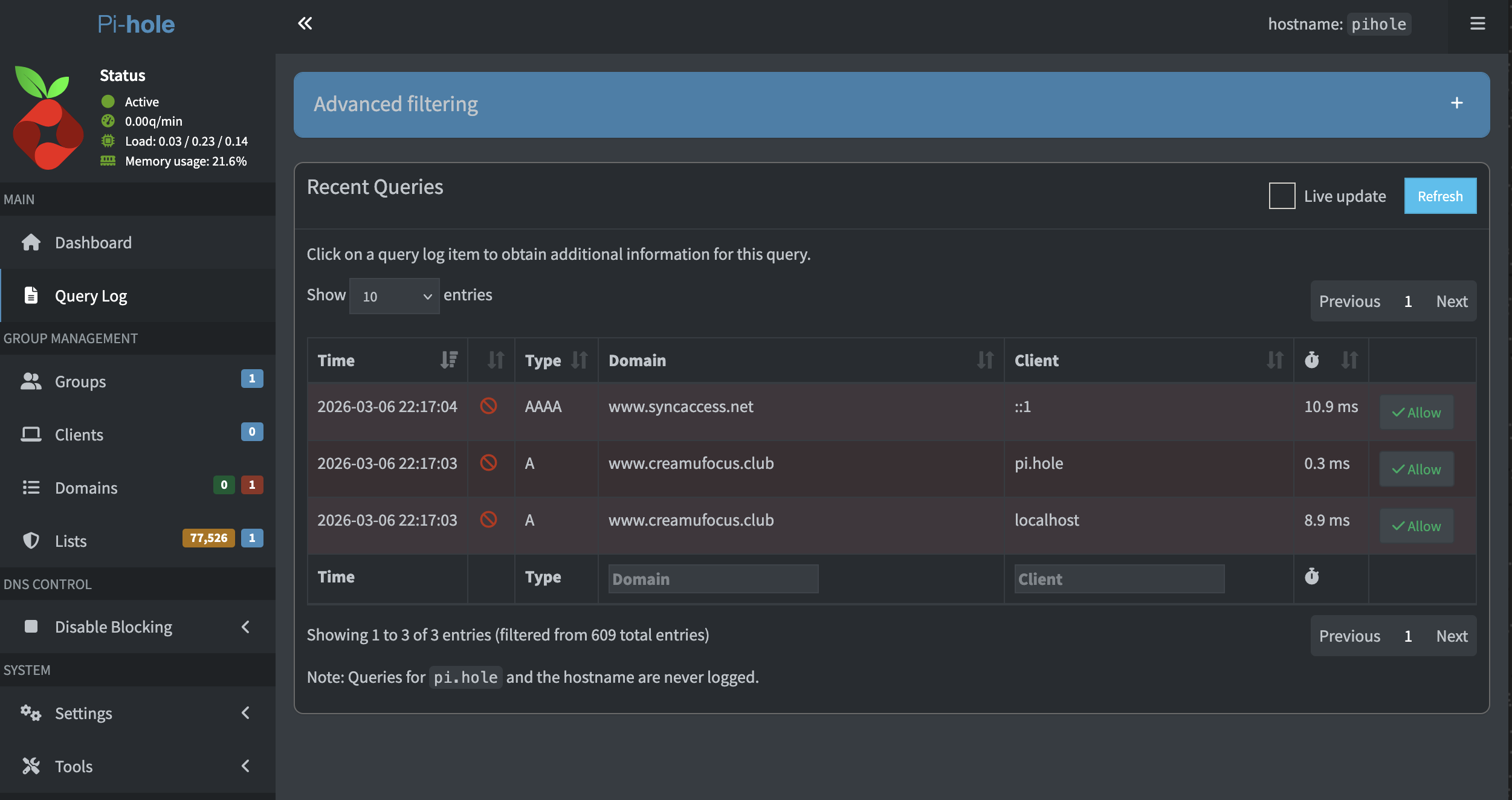1512x800 pixels.
Task: Click the Pi-hole raspberry logo
Action: click(48, 118)
